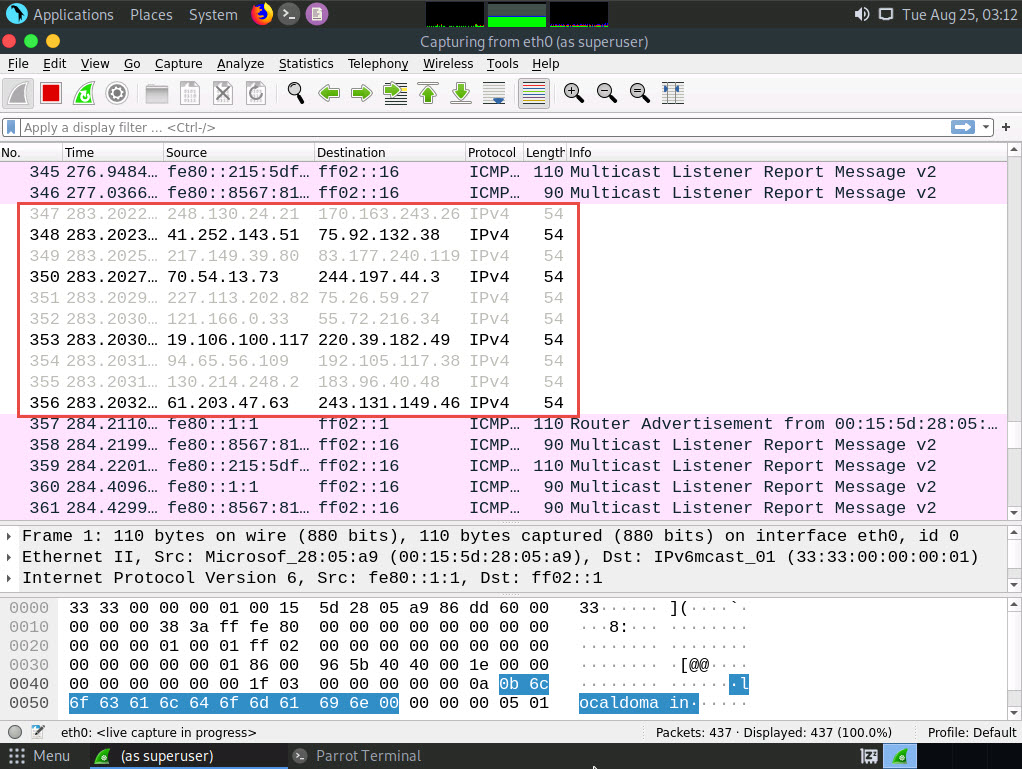1022x769 pixels.
Task: Open the display filter history dropdown
Action: tap(986, 127)
